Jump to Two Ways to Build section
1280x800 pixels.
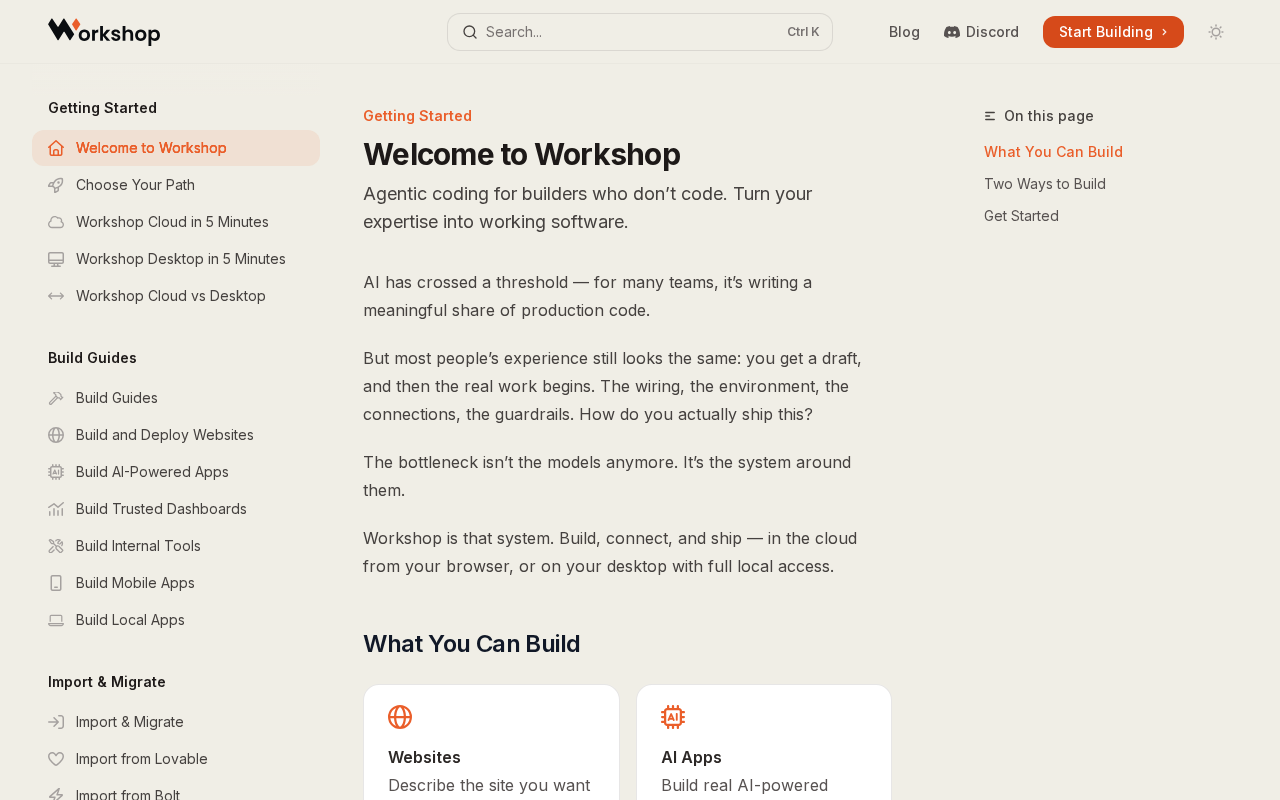coord(1045,184)
